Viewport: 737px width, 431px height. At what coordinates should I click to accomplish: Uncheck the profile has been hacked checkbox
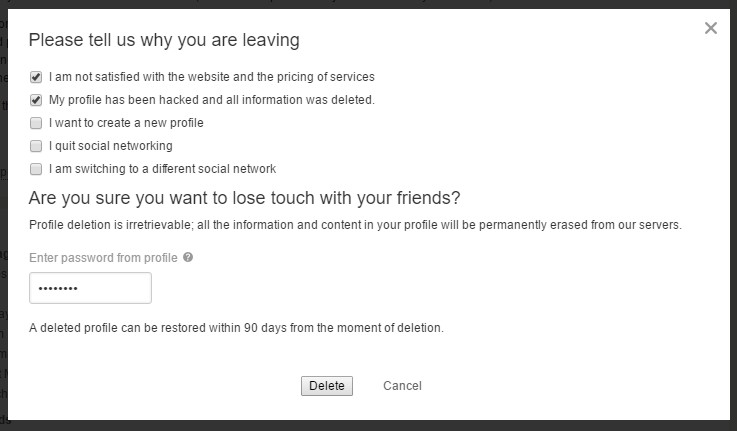(x=36, y=100)
